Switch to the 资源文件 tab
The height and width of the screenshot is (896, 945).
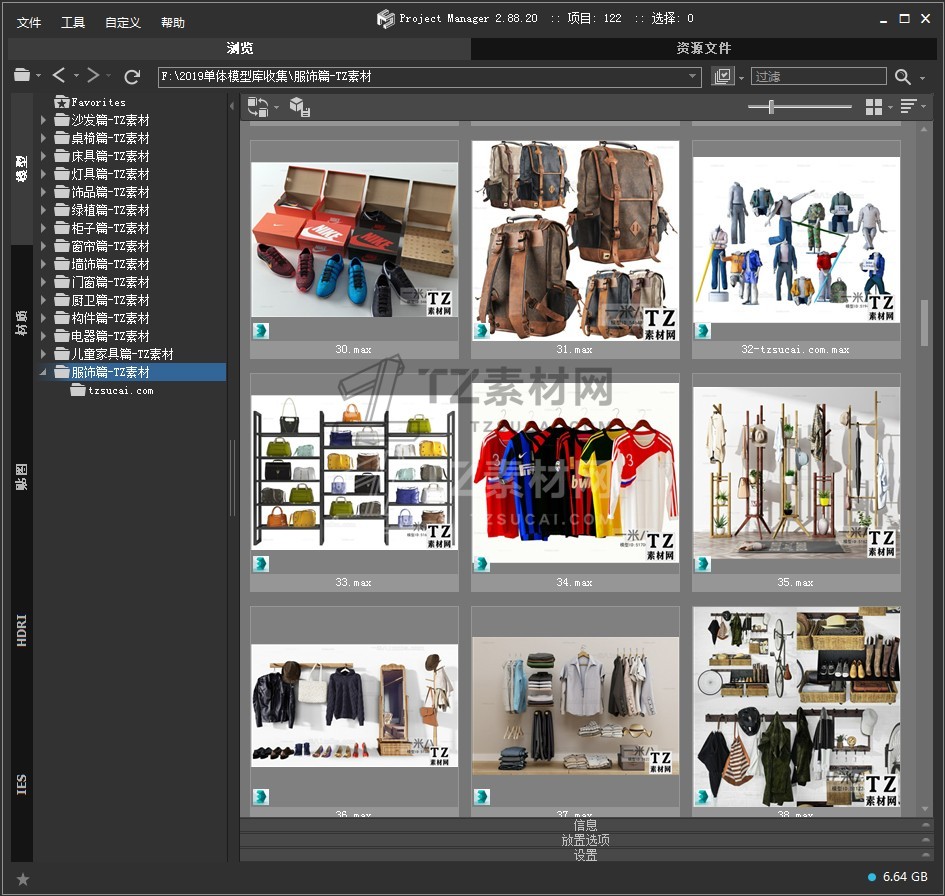click(x=703, y=48)
